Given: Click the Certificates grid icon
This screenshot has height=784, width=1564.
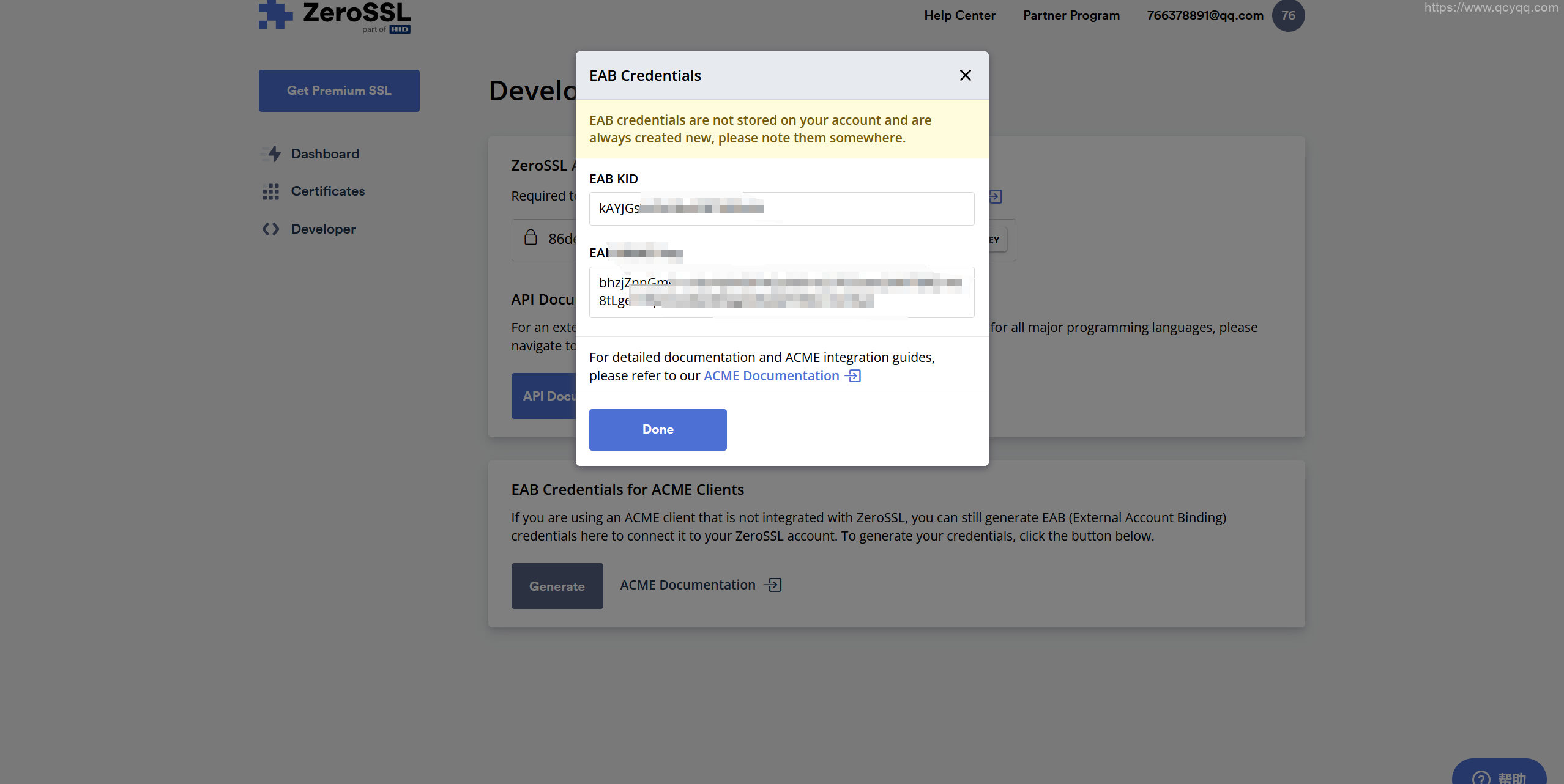Looking at the screenshot, I should tap(270, 191).
